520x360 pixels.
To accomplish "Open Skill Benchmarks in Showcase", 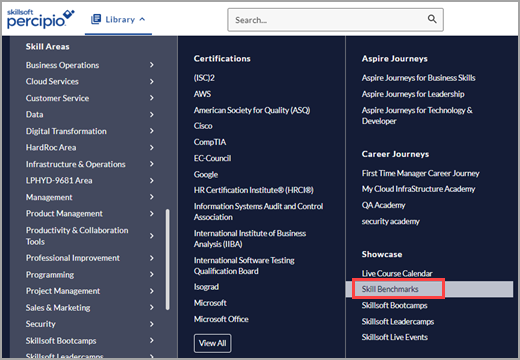I will (x=390, y=289).
